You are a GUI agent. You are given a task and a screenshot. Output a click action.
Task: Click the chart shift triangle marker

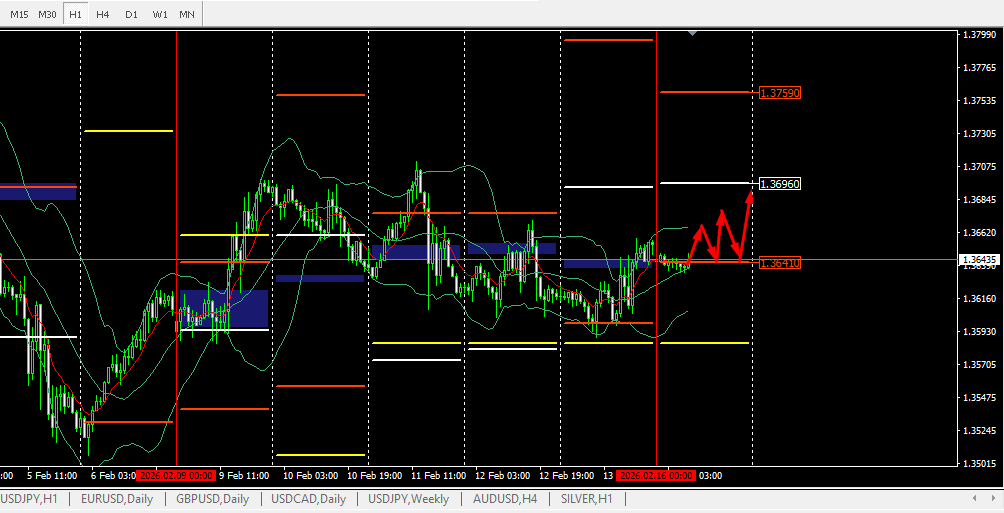693,33
